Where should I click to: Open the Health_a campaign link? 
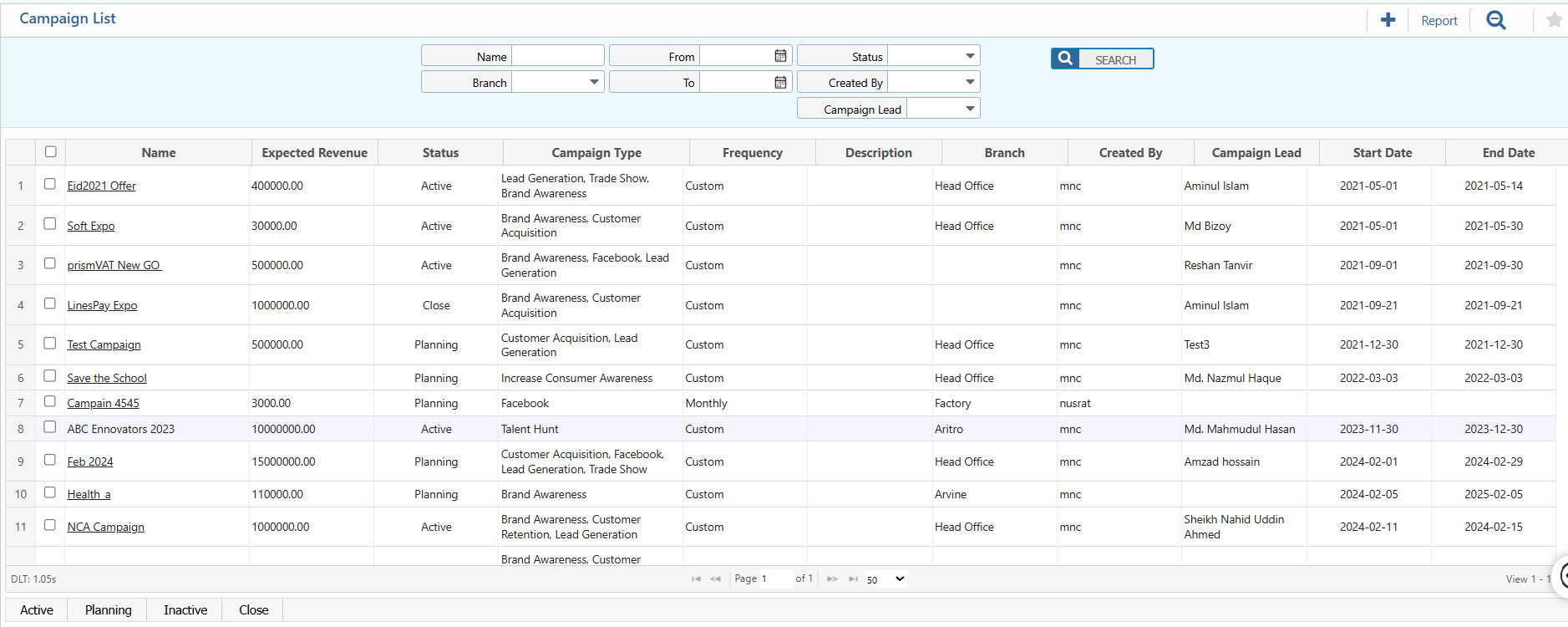point(89,494)
